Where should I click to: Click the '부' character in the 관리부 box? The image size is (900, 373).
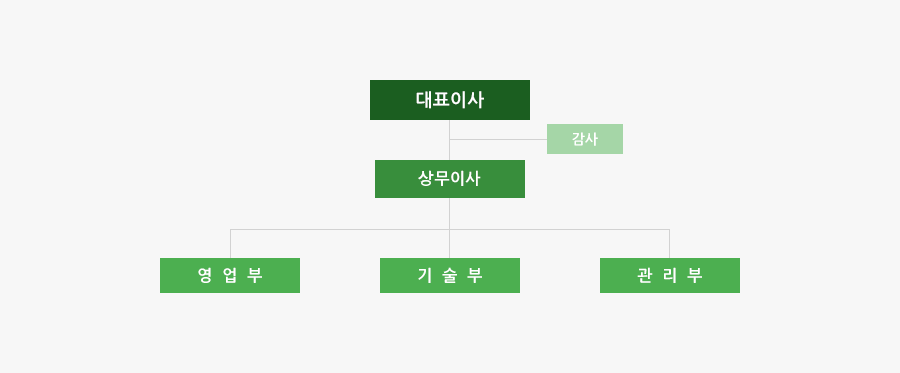(695, 275)
